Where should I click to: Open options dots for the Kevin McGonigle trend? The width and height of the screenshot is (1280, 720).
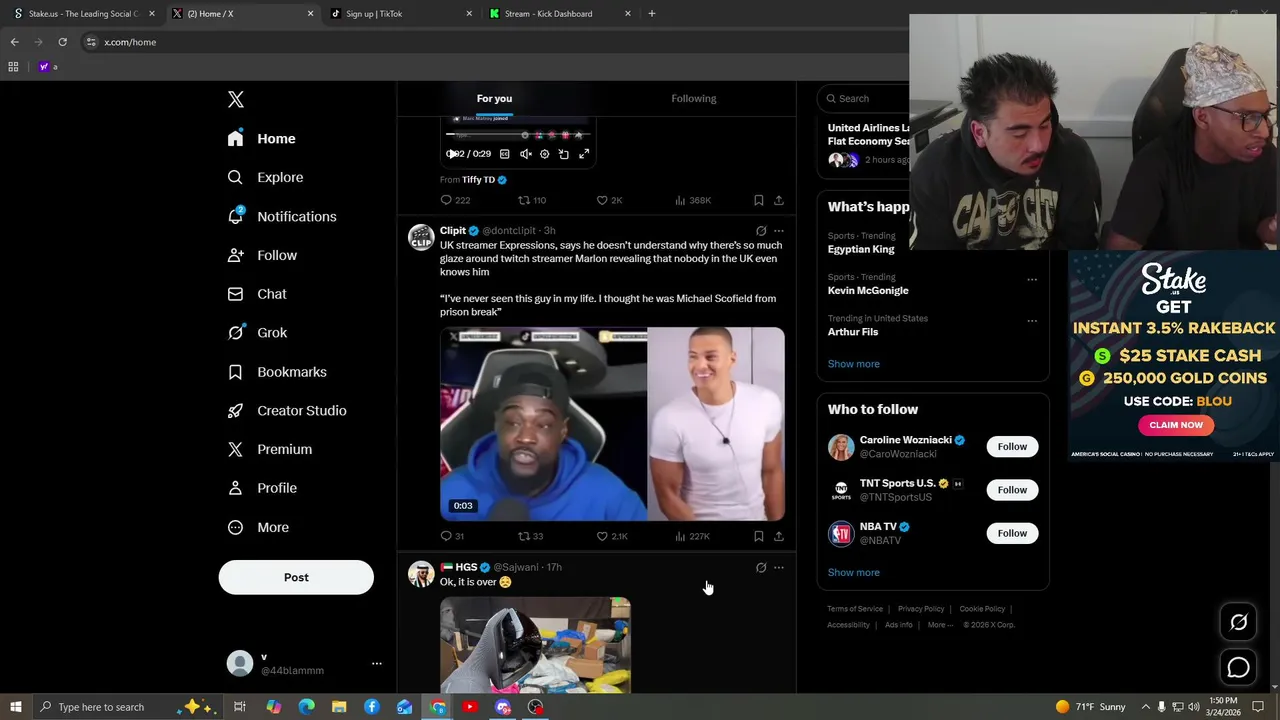(x=1032, y=279)
